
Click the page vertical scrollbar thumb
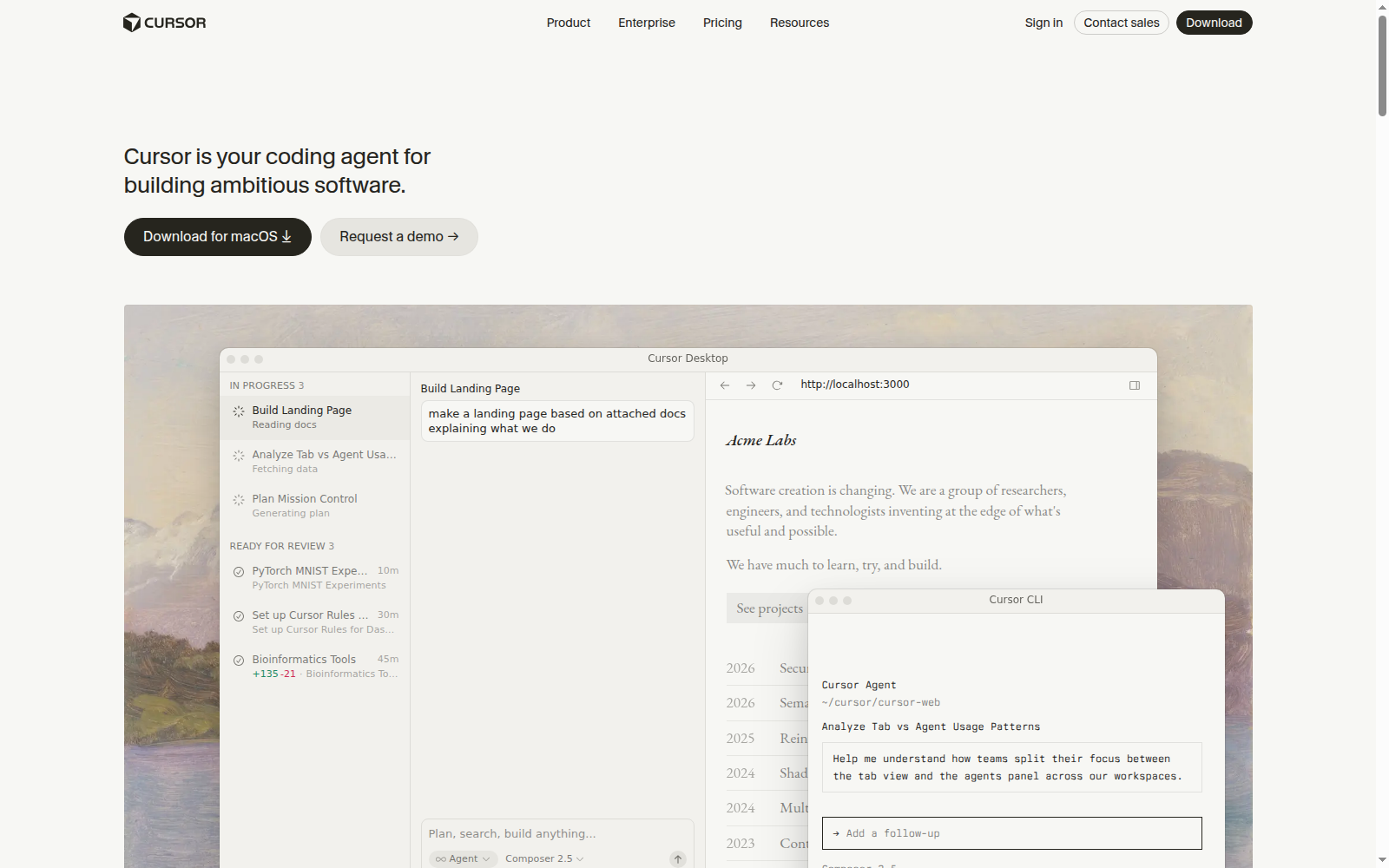(1382, 65)
